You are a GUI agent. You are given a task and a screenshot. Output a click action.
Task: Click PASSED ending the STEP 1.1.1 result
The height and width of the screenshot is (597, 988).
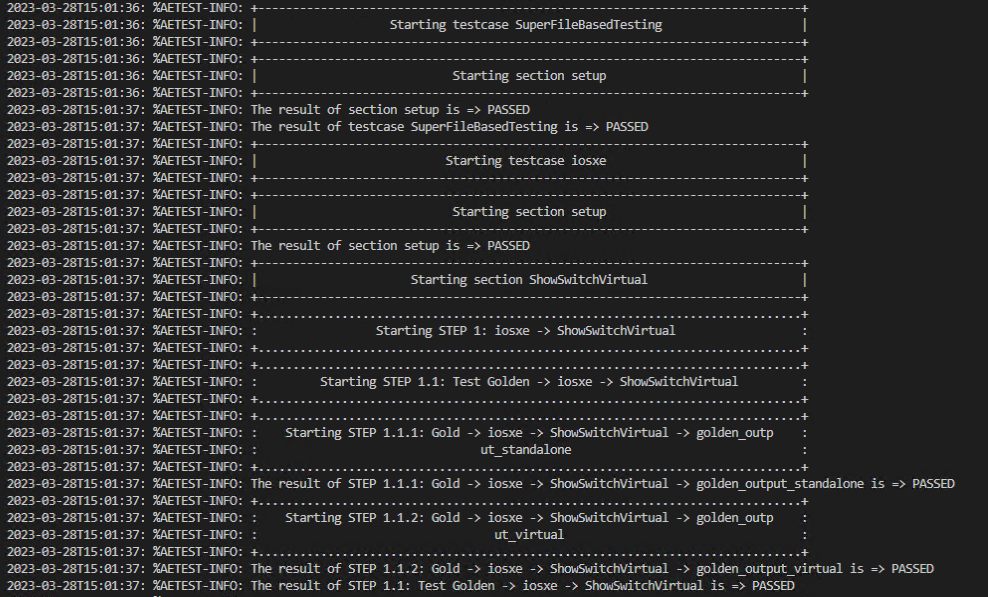click(x=933, y=484)
